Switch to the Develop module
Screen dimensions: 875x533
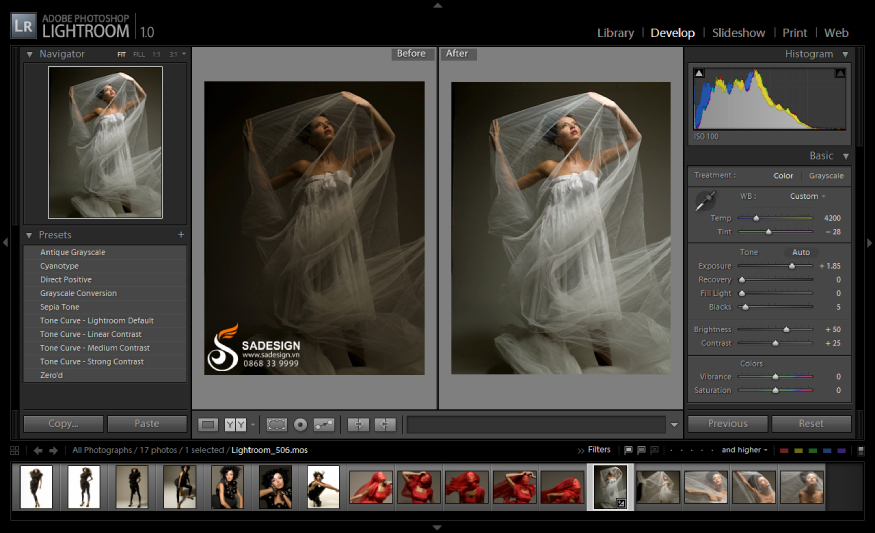672,33
